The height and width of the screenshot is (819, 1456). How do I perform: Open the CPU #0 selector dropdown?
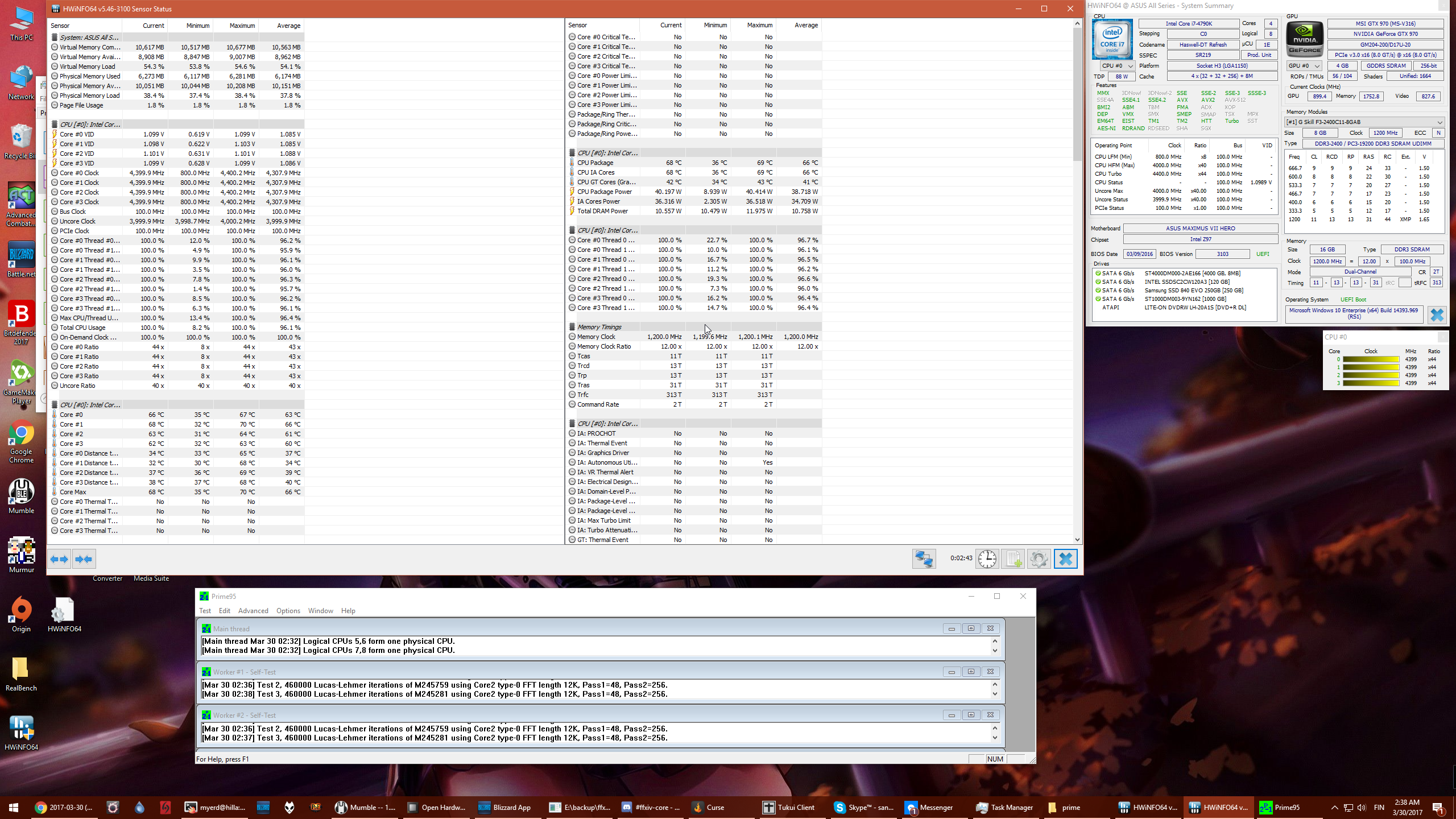pyautogui.click(x=1117, y=66)
